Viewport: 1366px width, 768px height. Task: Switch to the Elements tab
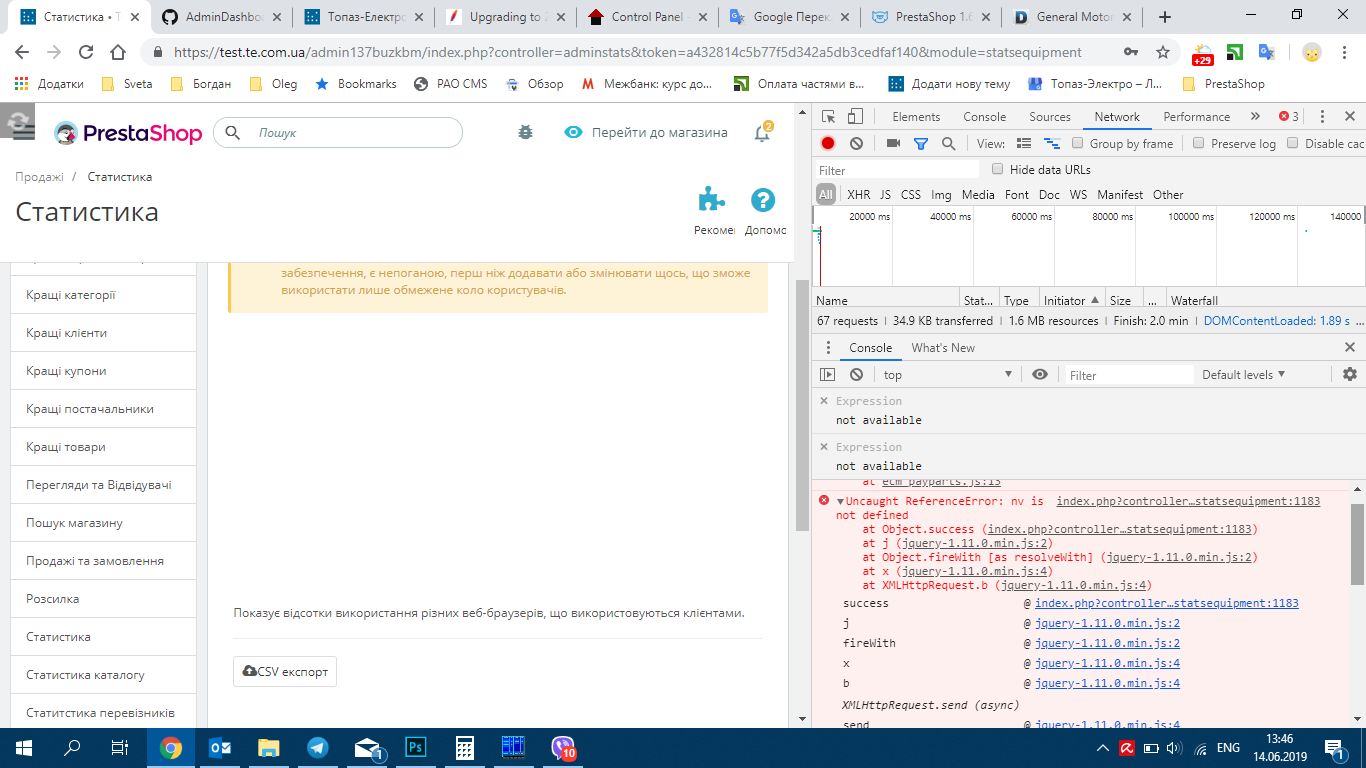[916, 117]
